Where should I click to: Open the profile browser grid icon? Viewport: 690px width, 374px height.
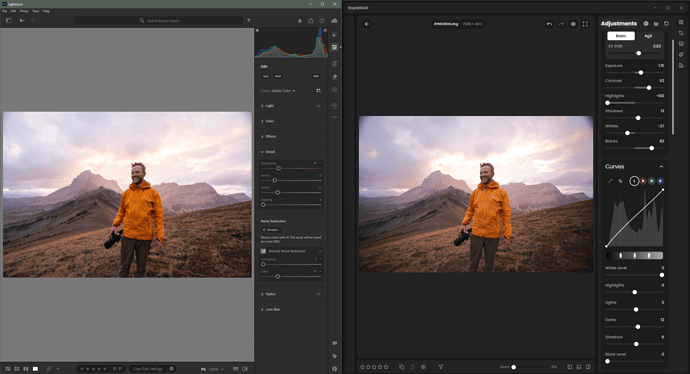click(318, 91)
